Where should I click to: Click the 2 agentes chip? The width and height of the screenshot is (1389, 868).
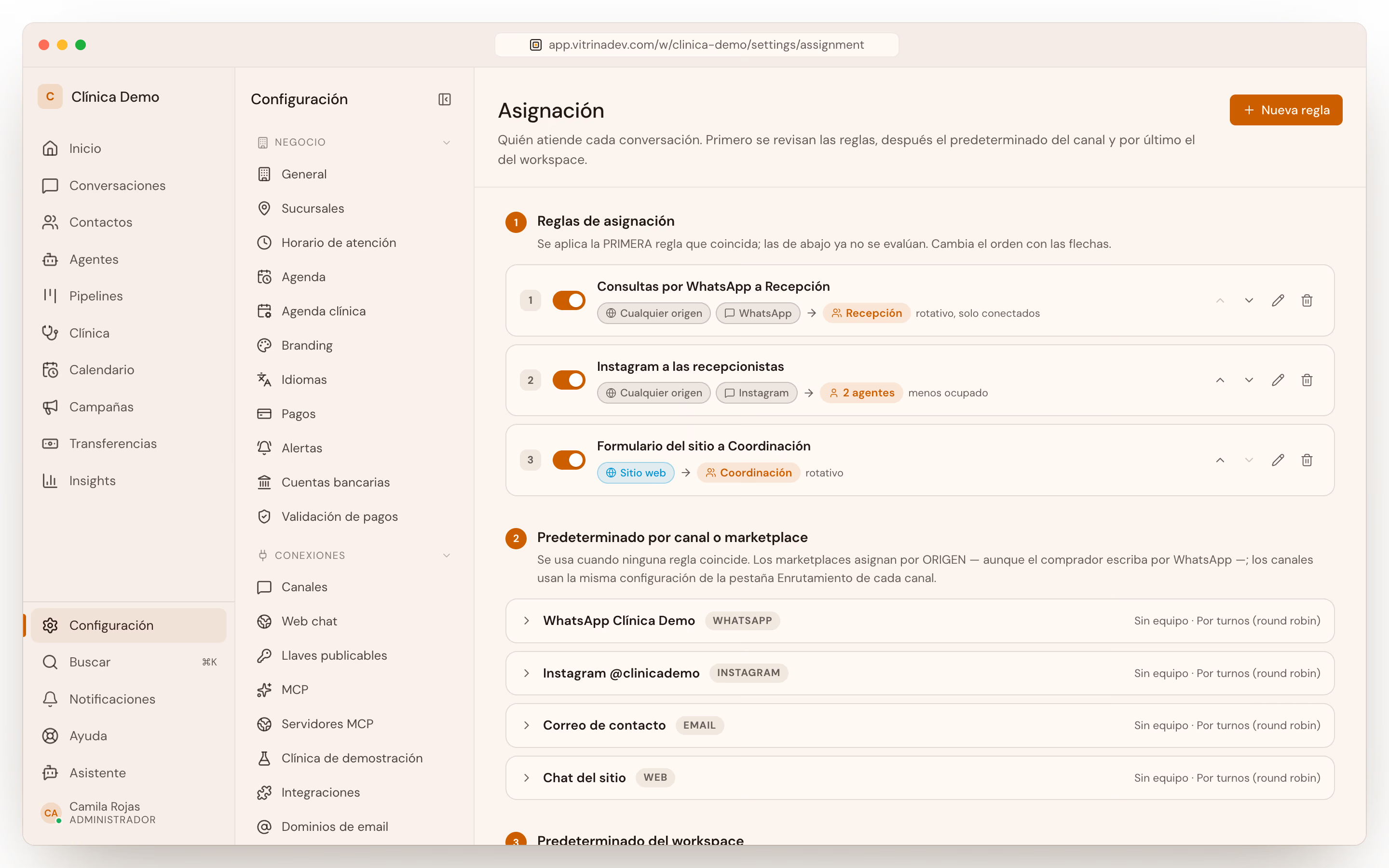pyautogui.click(x=861, y=393)
